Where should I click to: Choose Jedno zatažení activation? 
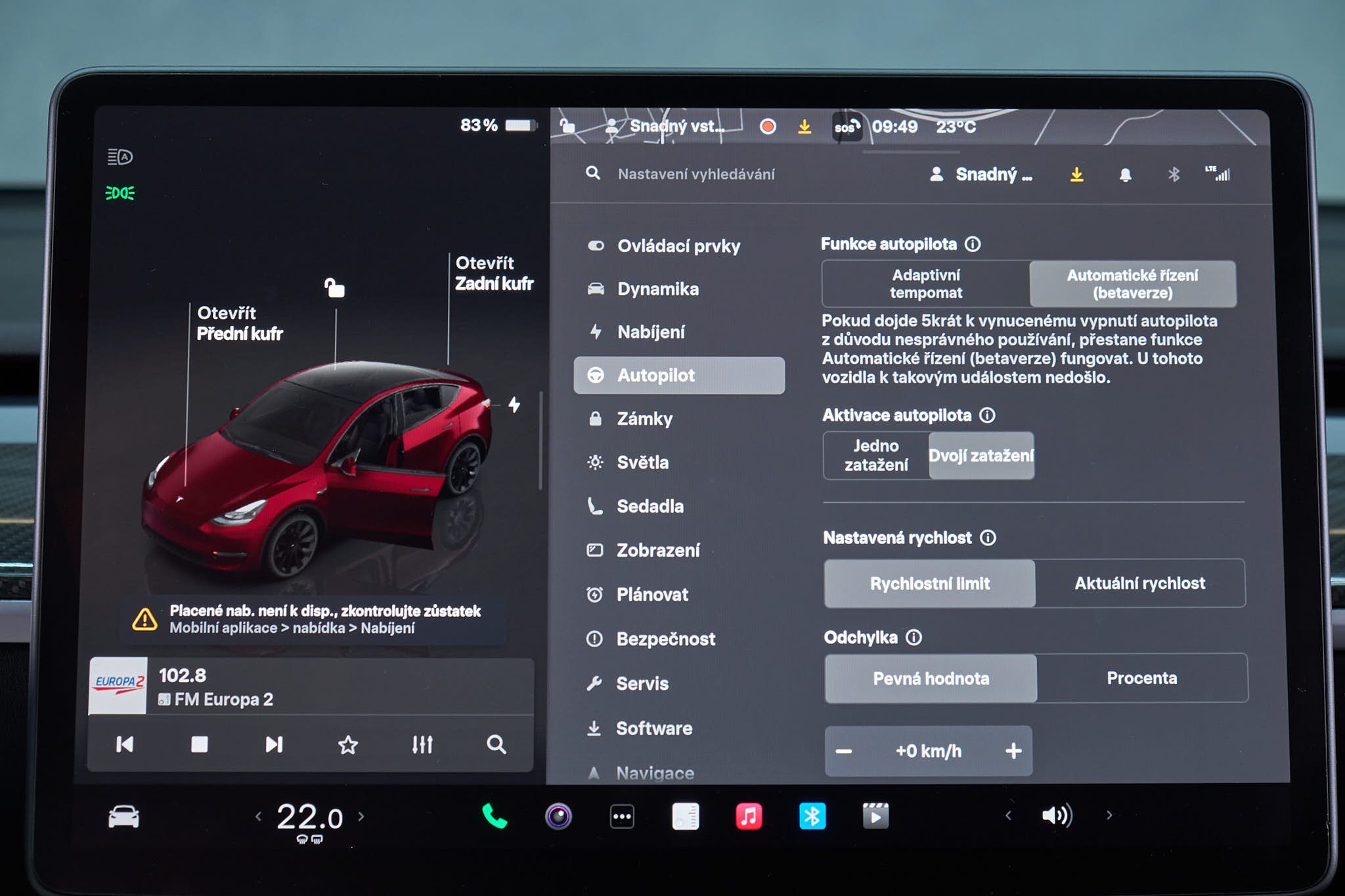(876, 456)
